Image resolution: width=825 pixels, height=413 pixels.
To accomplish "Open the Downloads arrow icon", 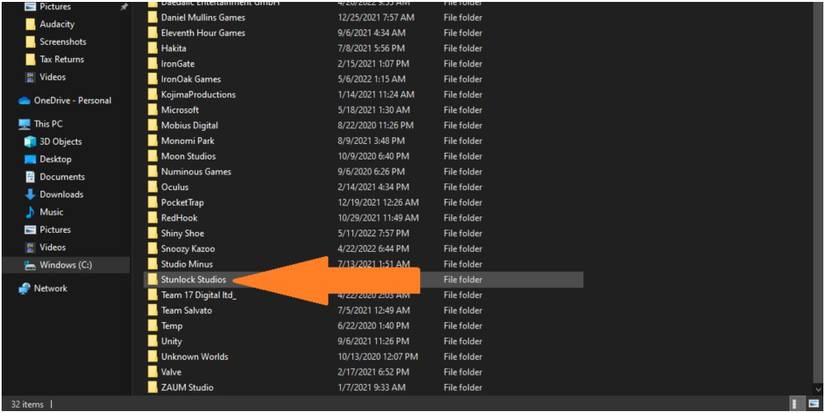I will tap(30, 195).
